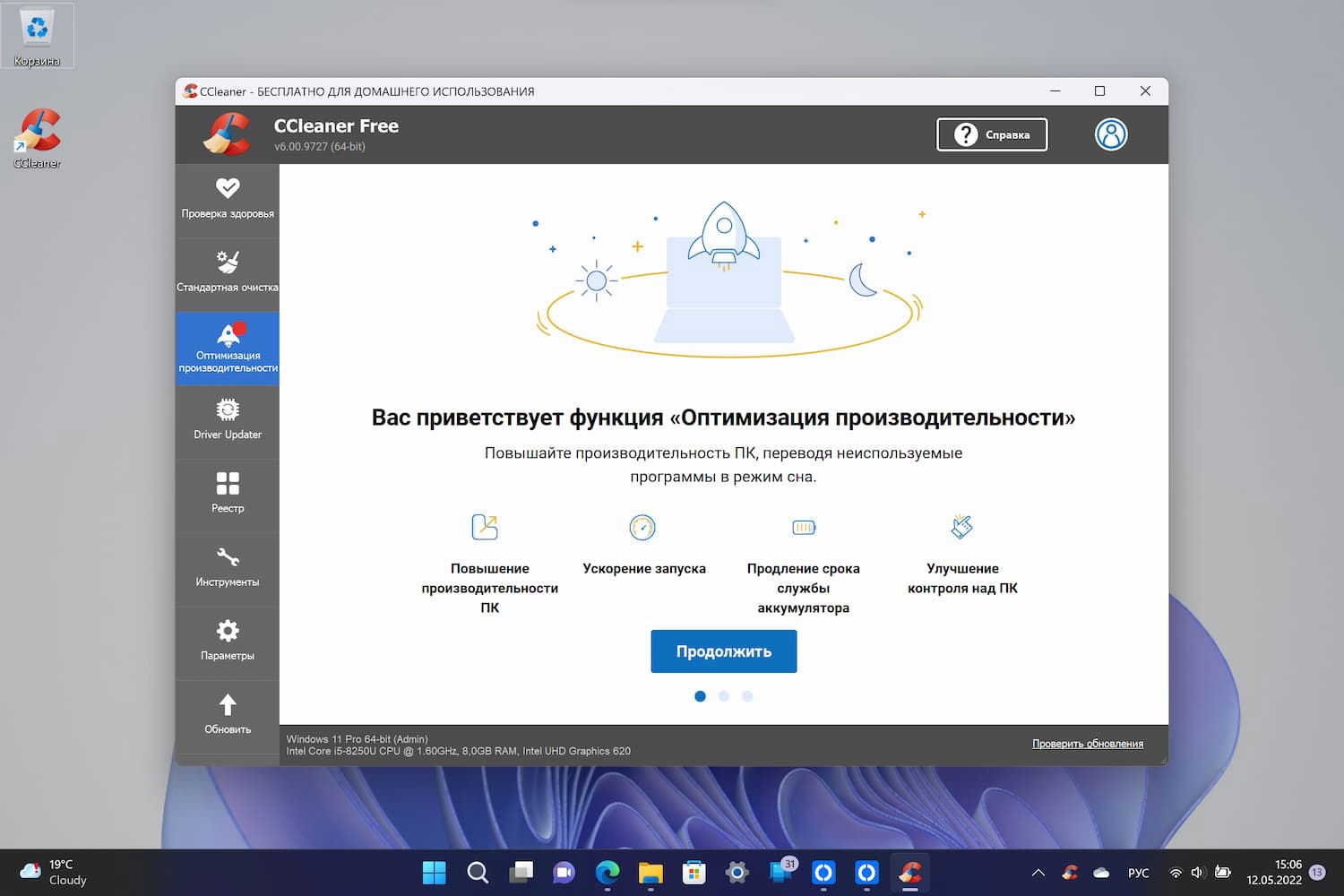Click the CCleaner icon in the system tray
Image resolution: width=1344 pixels, height=896 pixels.
coord(1070,872)
